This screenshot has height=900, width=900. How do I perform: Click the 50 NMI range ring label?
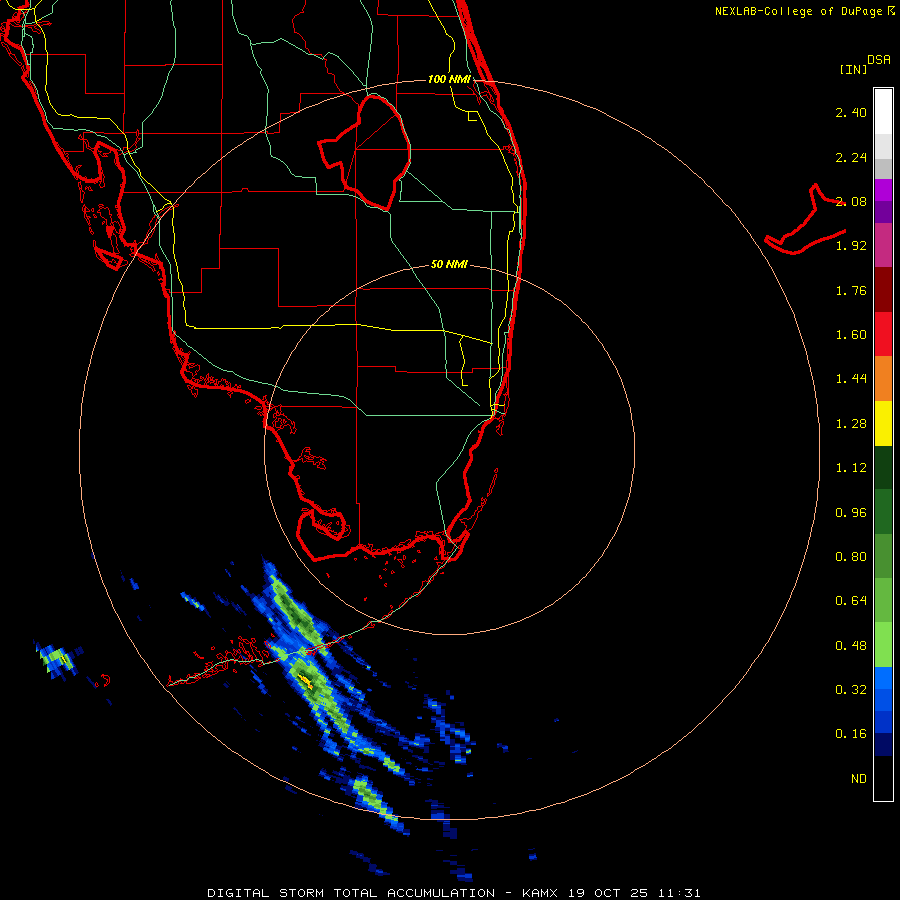(x=449, y=265)
